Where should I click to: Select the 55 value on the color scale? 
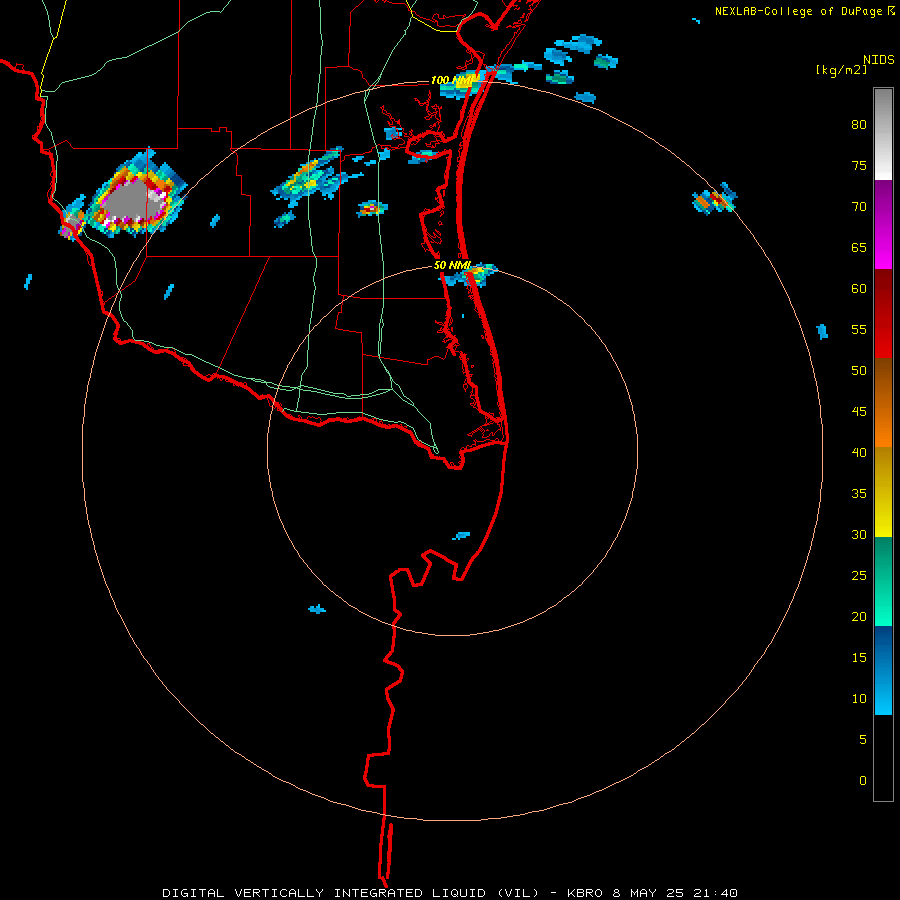859,329
